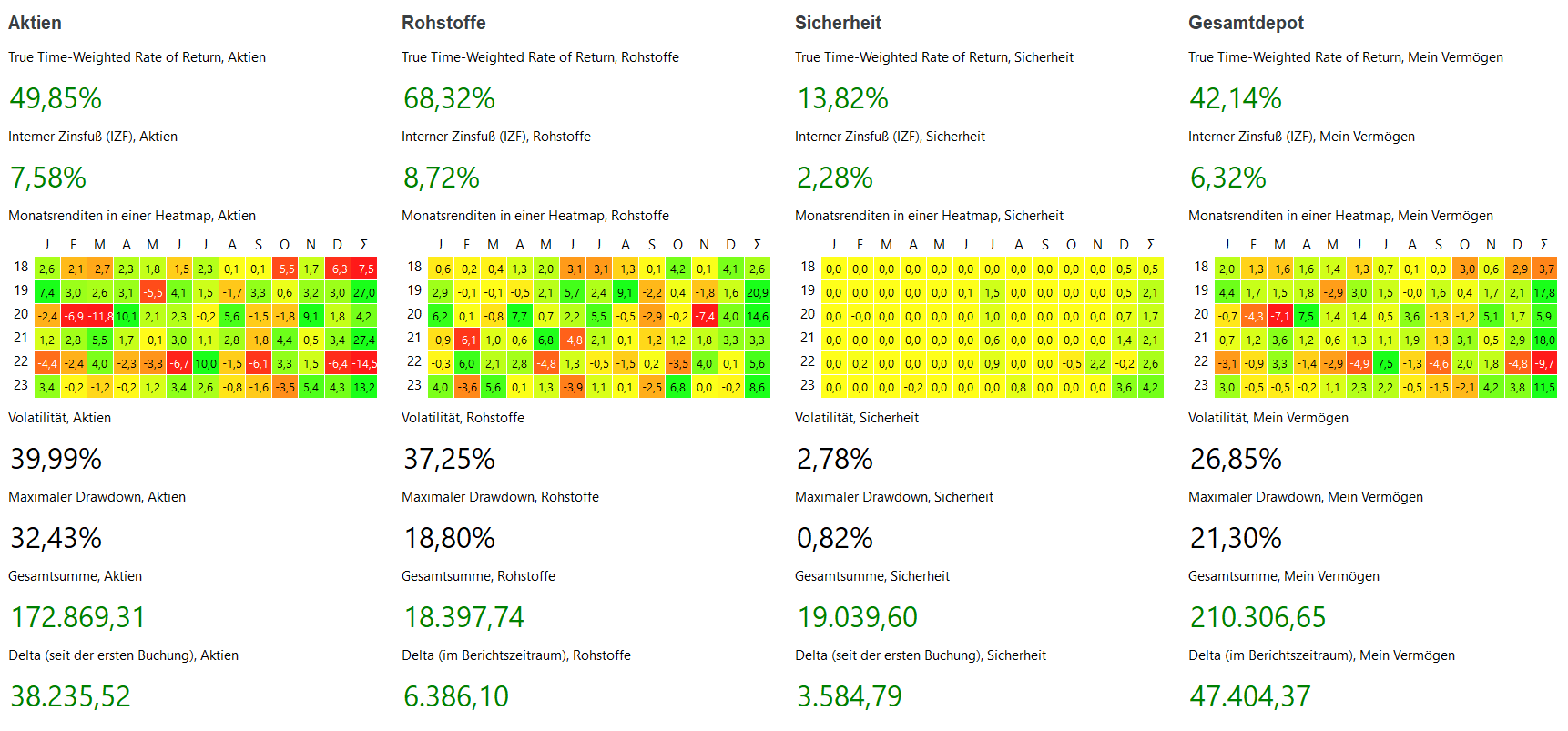Select the red -7,4 cell in Rohstoffe heatmap

[705, 317]
